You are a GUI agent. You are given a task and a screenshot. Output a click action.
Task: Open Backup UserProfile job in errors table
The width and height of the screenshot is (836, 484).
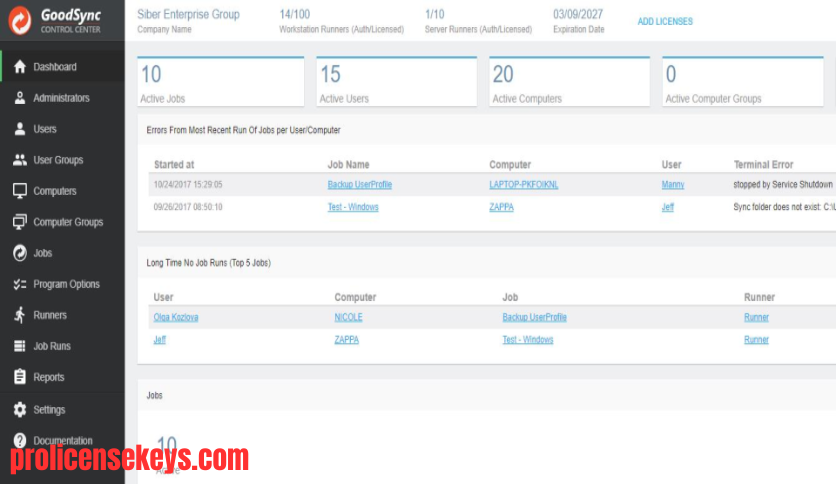point(359,184)
